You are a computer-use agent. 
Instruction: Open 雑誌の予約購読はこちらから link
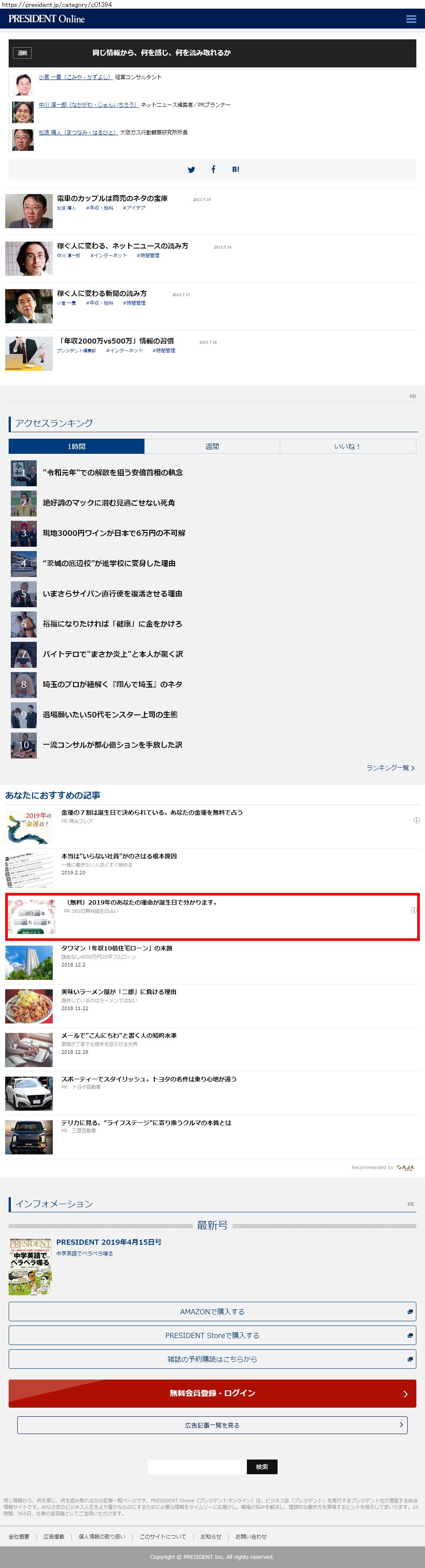[x=213, y=1359]
